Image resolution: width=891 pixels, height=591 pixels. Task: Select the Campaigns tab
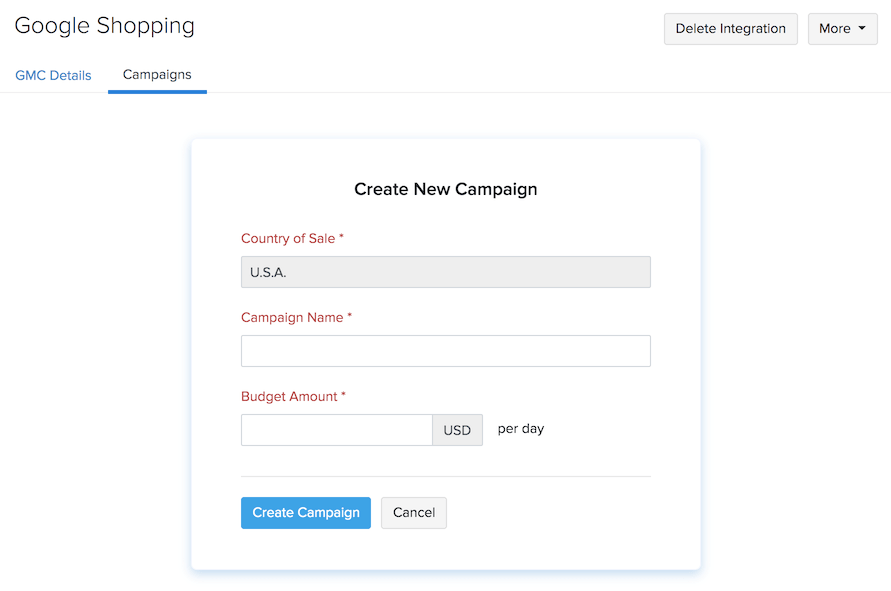(x=156, y=74)
